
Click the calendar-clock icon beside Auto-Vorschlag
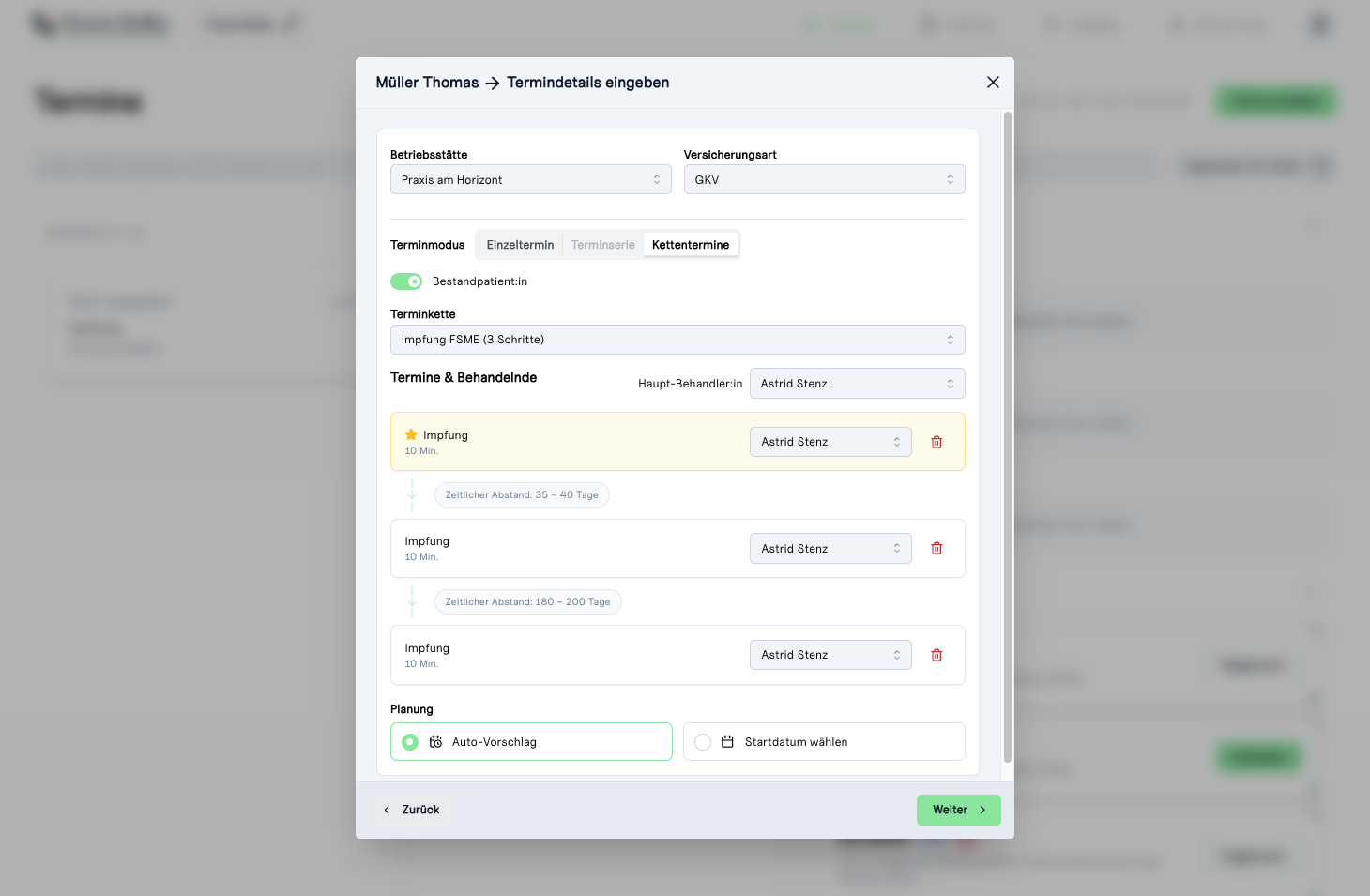[x=436, y=742]
